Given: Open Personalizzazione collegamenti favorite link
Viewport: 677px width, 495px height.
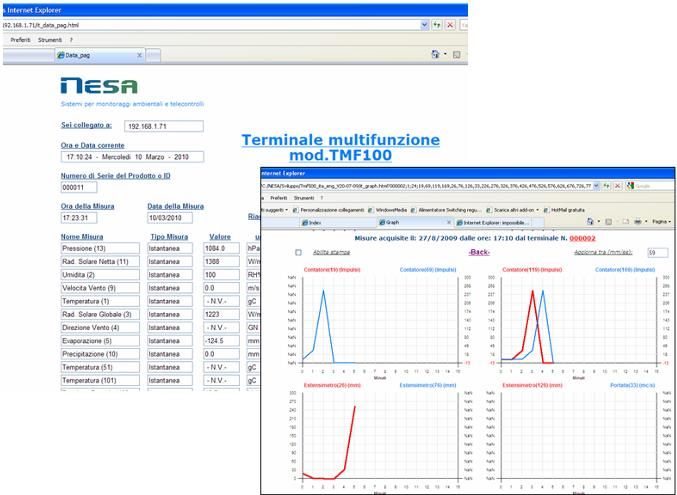Looking at the screenshot, I should pyautogui.click(x=329, y=210).
